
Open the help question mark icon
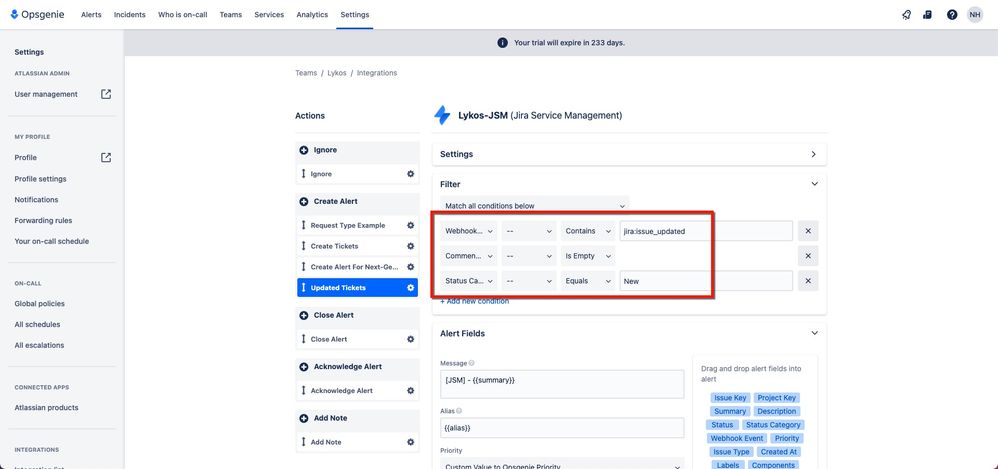click(x=952, y=15)
